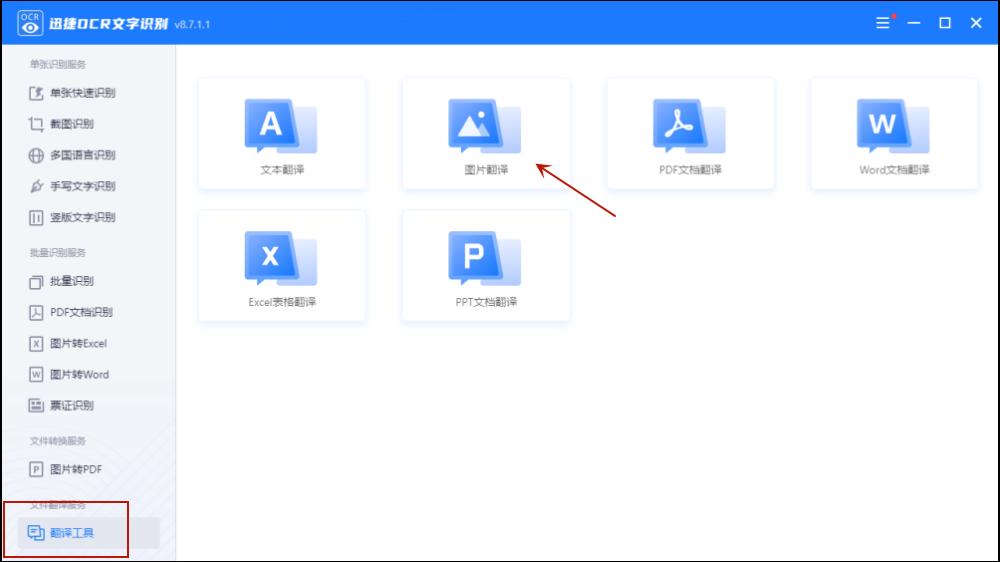
Task: Open the hamburger menu in the title bar
Action: (883, 23)
